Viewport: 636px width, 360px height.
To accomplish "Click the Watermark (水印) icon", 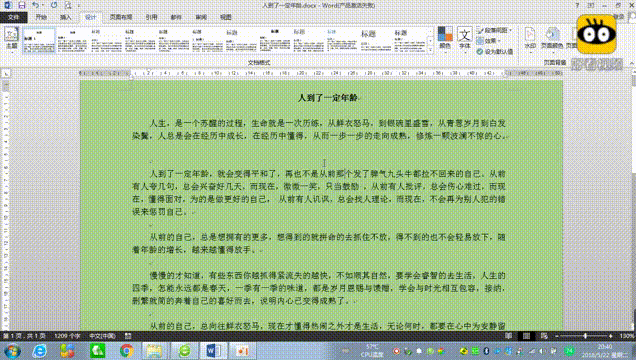I will pyautogui.click(x=530, y=38).
